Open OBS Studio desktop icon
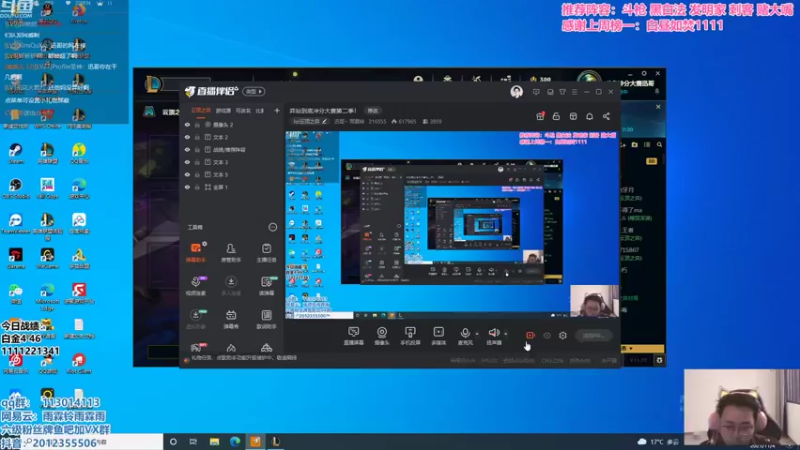Viewport: 800px width, 450px height. [16, 188]
